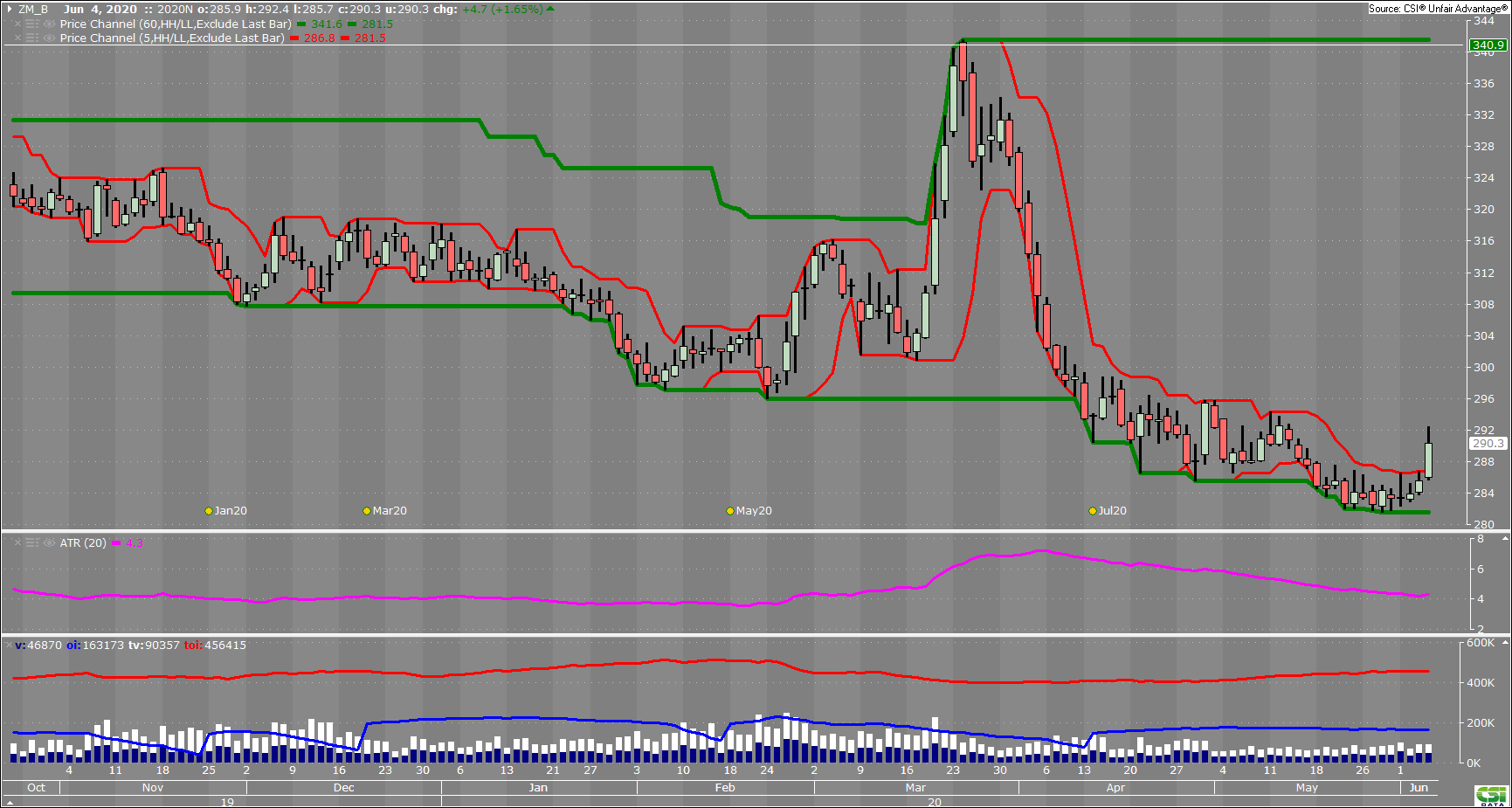
Task: Click red upper channel swatch before 286.8
Action: (294, 38)
